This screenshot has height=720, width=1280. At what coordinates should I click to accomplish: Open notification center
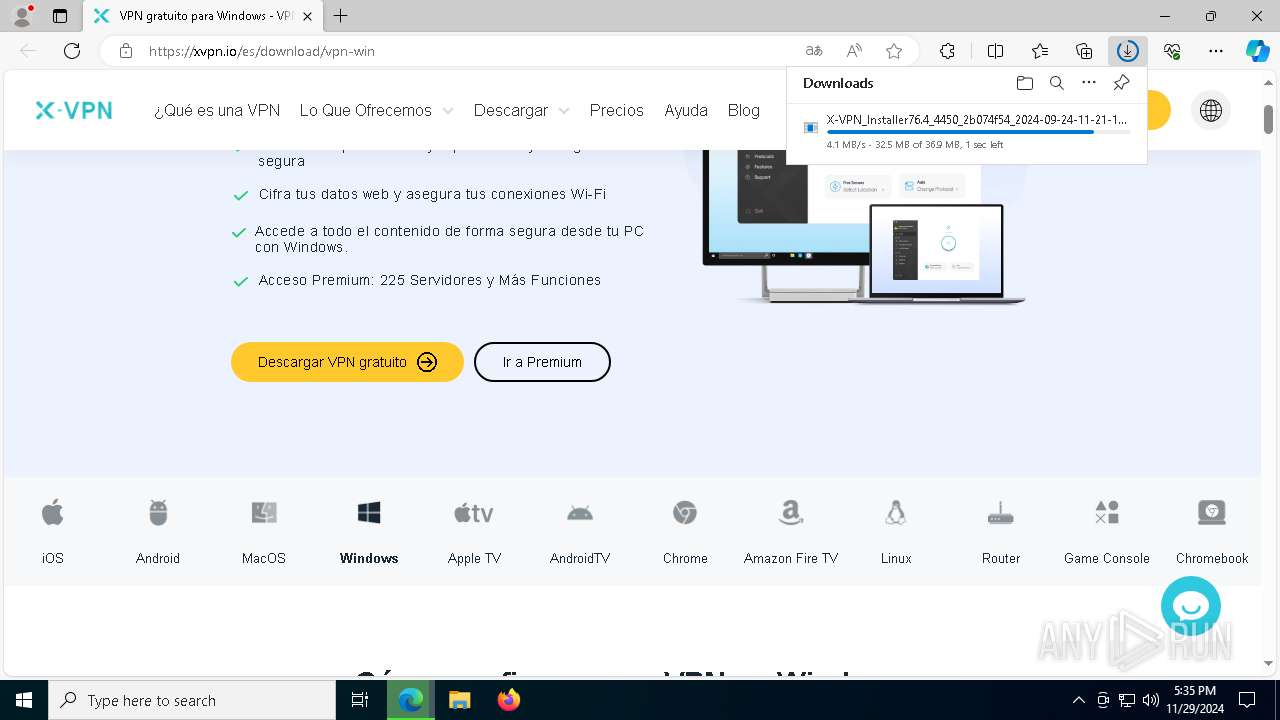(x=1247, y=700)
